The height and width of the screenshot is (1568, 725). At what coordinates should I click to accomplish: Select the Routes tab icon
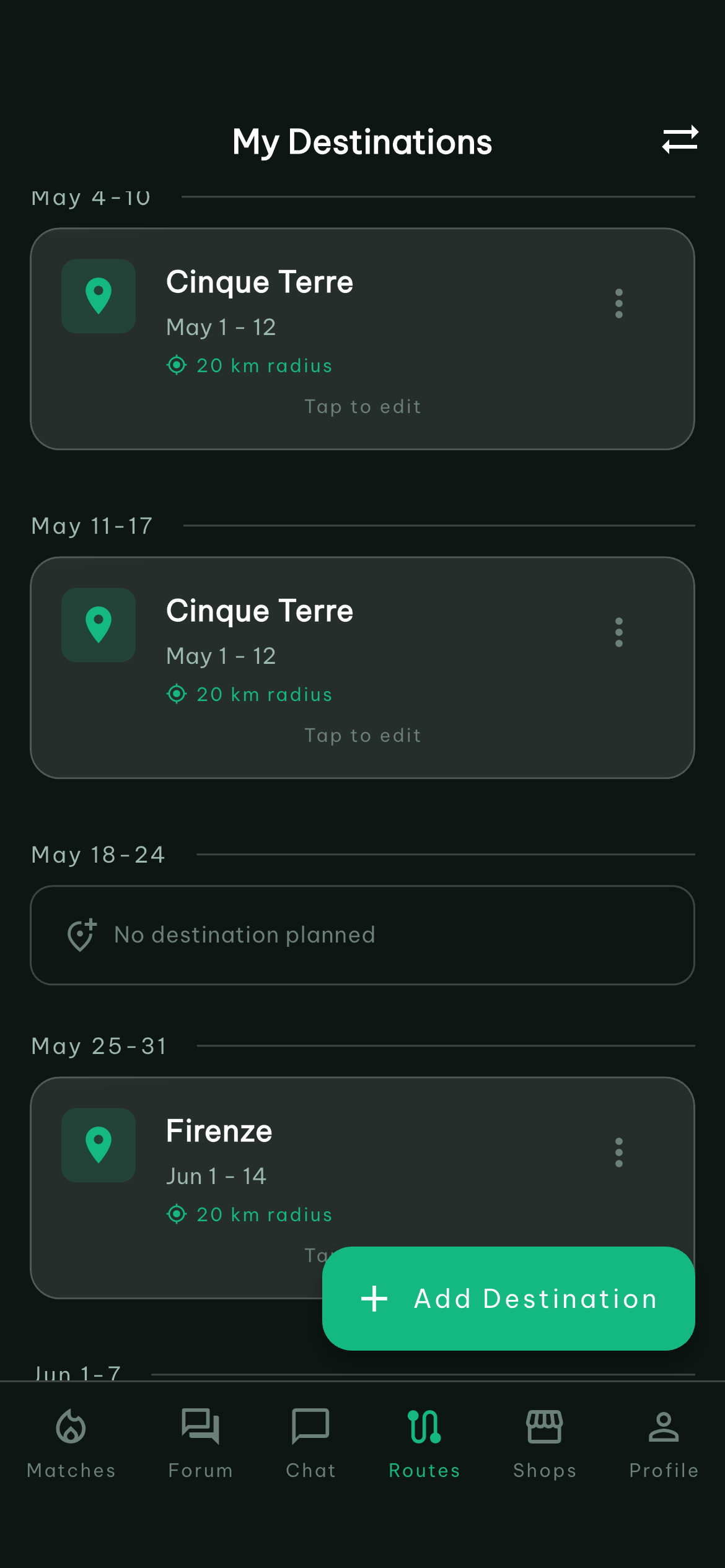[x=424, y=1426]
